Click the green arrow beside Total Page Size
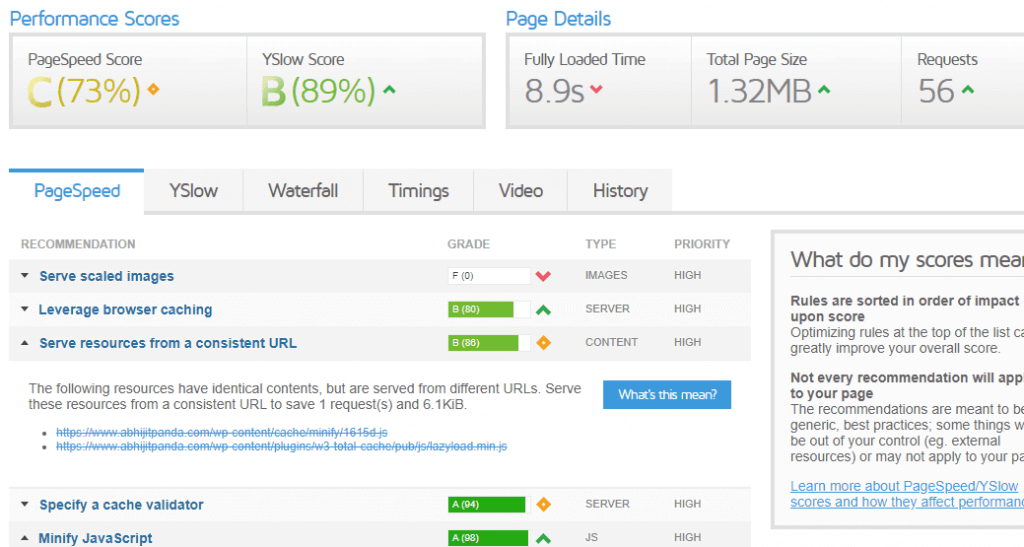 pyautogui.click(x=824, y=91)
